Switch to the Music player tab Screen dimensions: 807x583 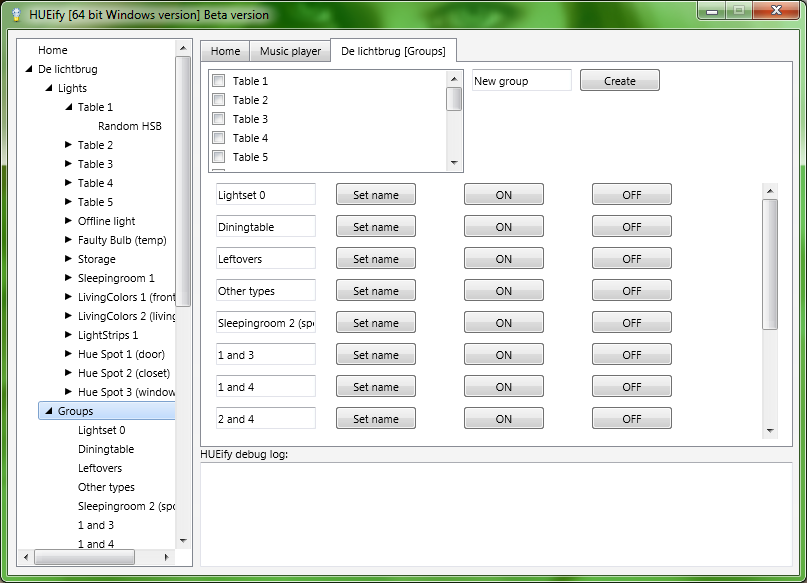[x=290, y=51]
